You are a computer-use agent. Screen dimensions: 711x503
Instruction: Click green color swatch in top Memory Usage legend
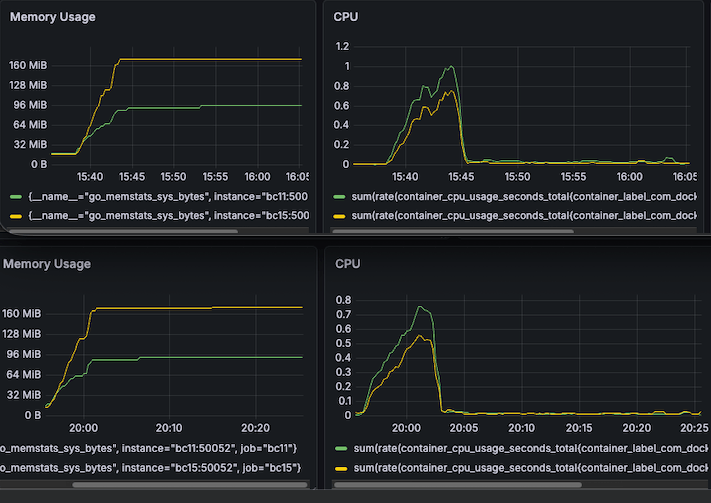click(x=16, y=197)
